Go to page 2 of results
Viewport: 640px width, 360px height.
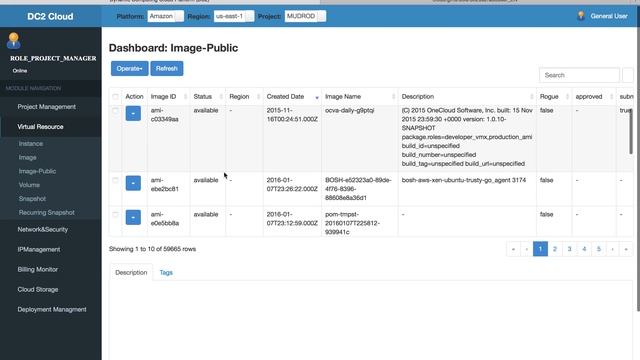555,249
